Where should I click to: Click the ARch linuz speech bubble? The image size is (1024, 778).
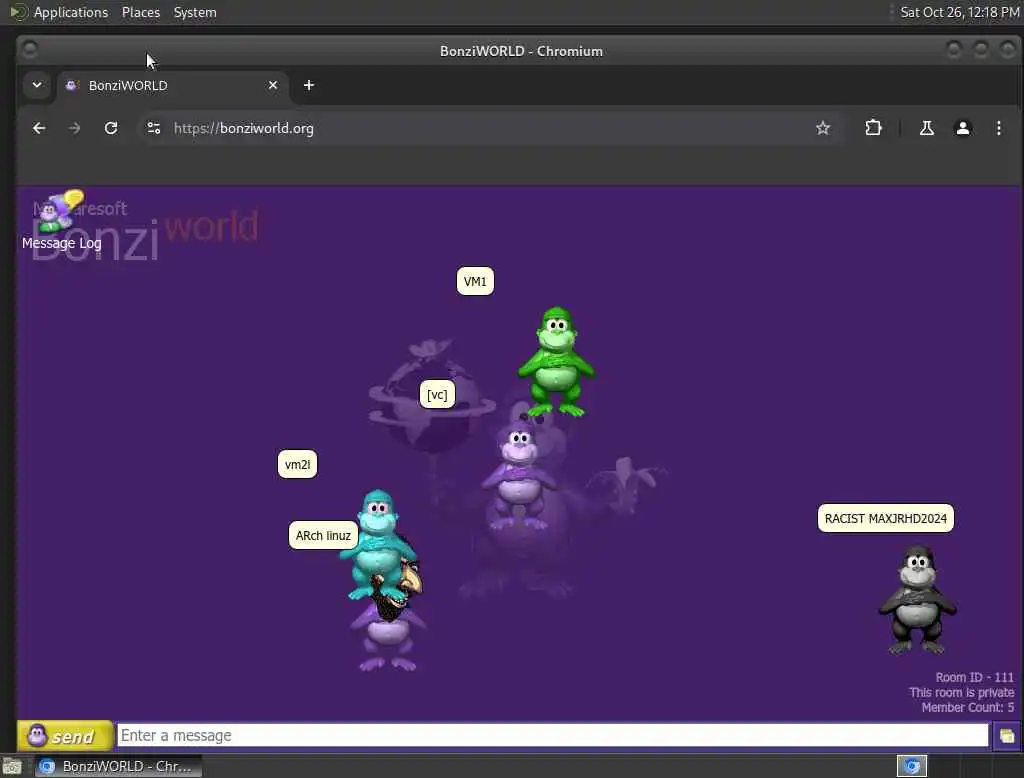(x=323, y=536)
